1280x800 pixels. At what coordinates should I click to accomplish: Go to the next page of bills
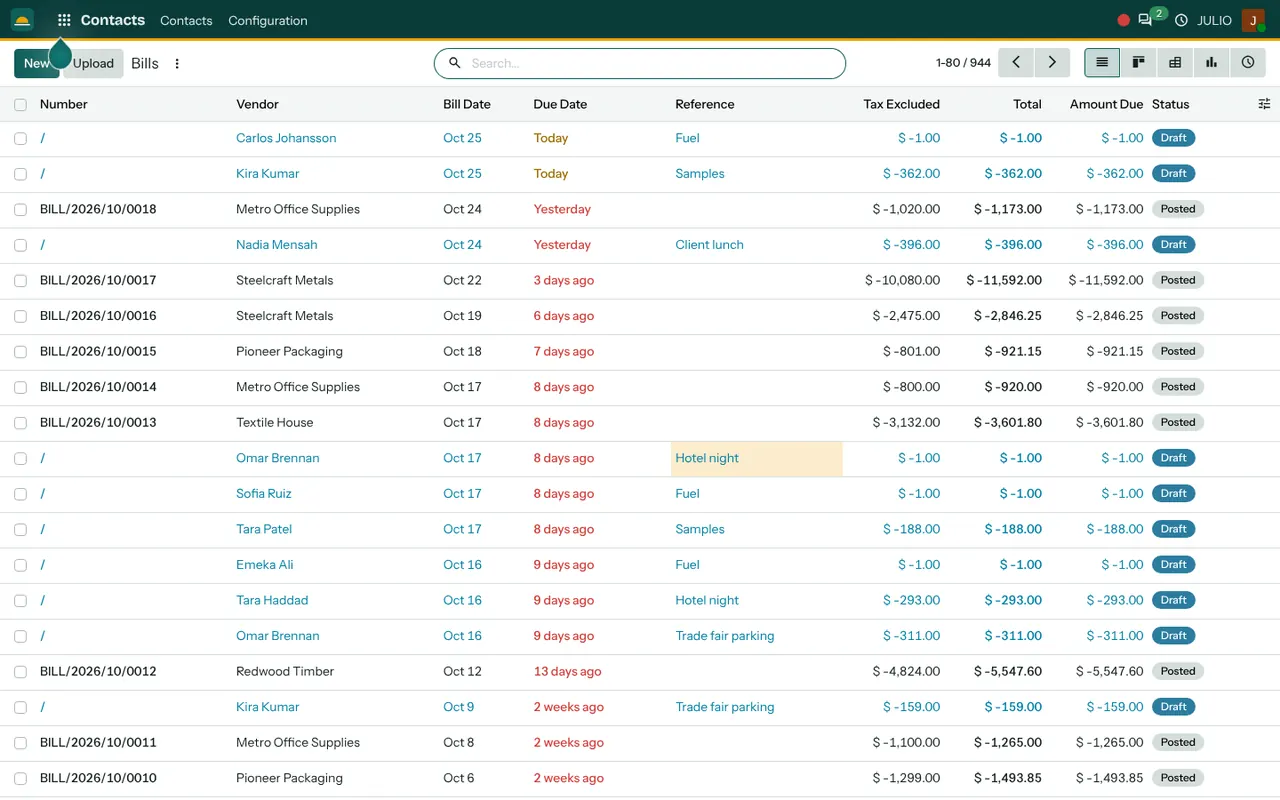(x=1052, y=62)
